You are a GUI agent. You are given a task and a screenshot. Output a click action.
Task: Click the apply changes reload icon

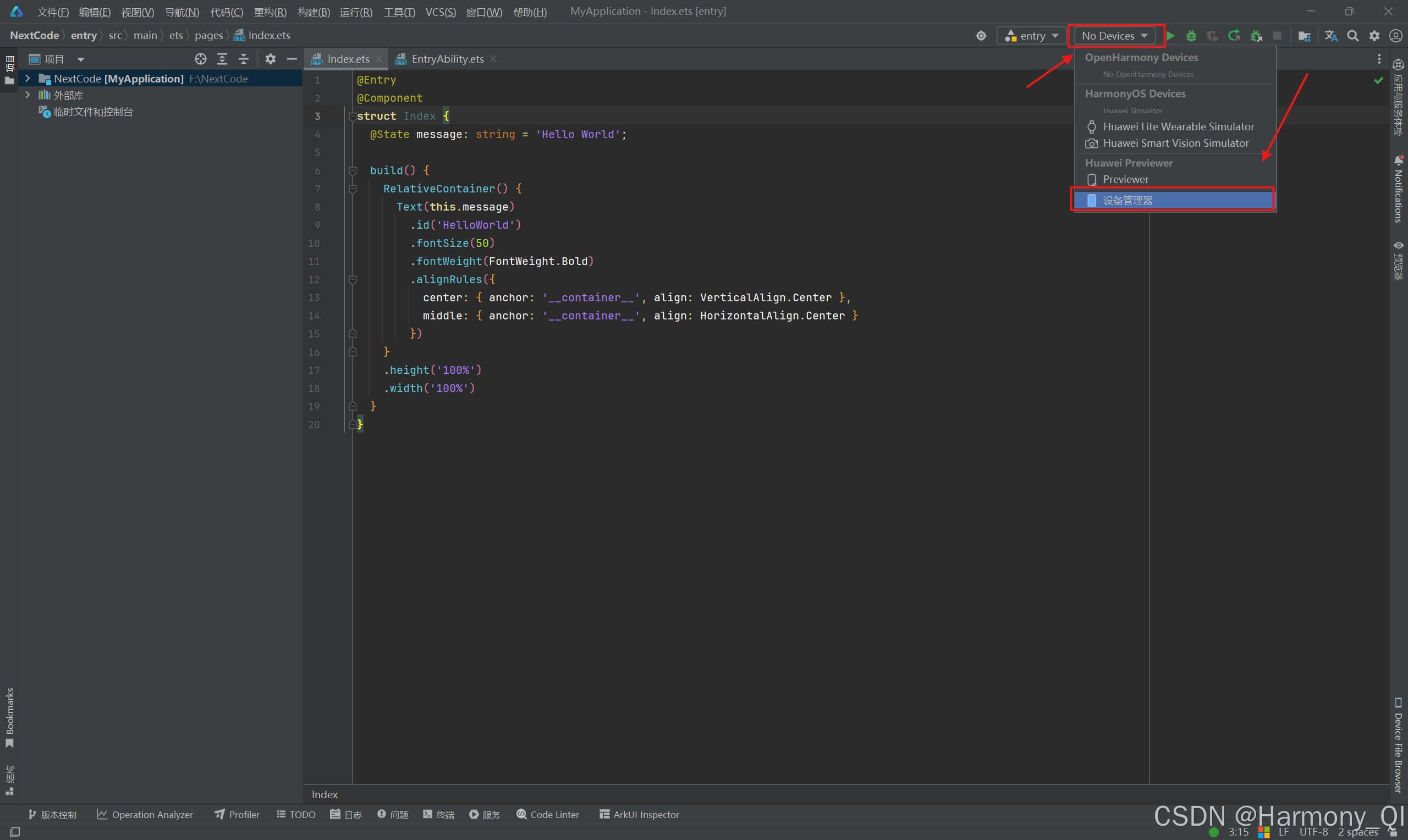coord(1234,36)
